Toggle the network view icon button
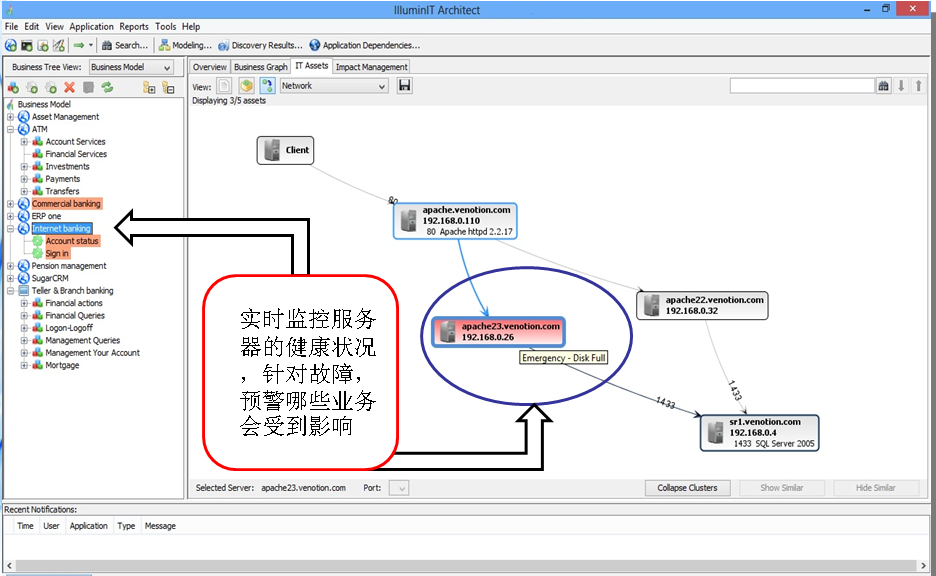This screenshot has height=576, width=936. click(268, 86)
